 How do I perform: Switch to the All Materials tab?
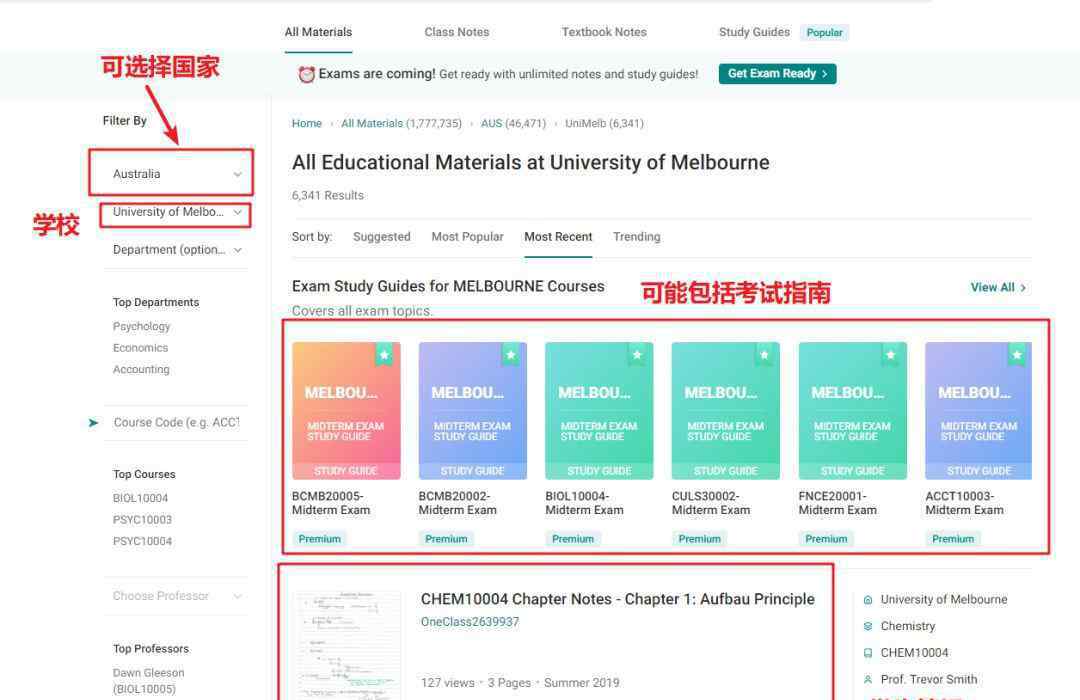click(x=318, y=32)
